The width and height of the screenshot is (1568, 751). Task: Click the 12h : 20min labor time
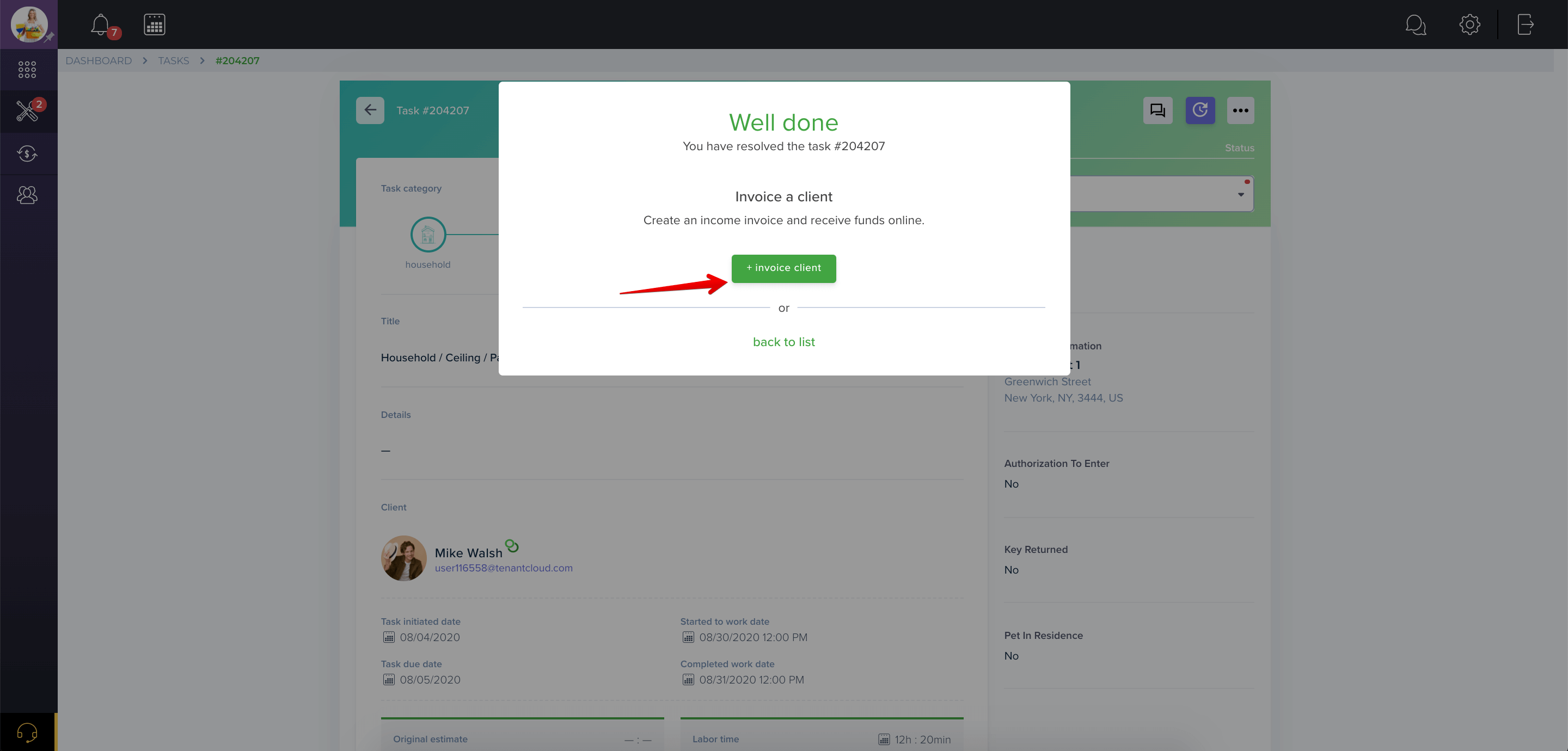tap(922, 740)
